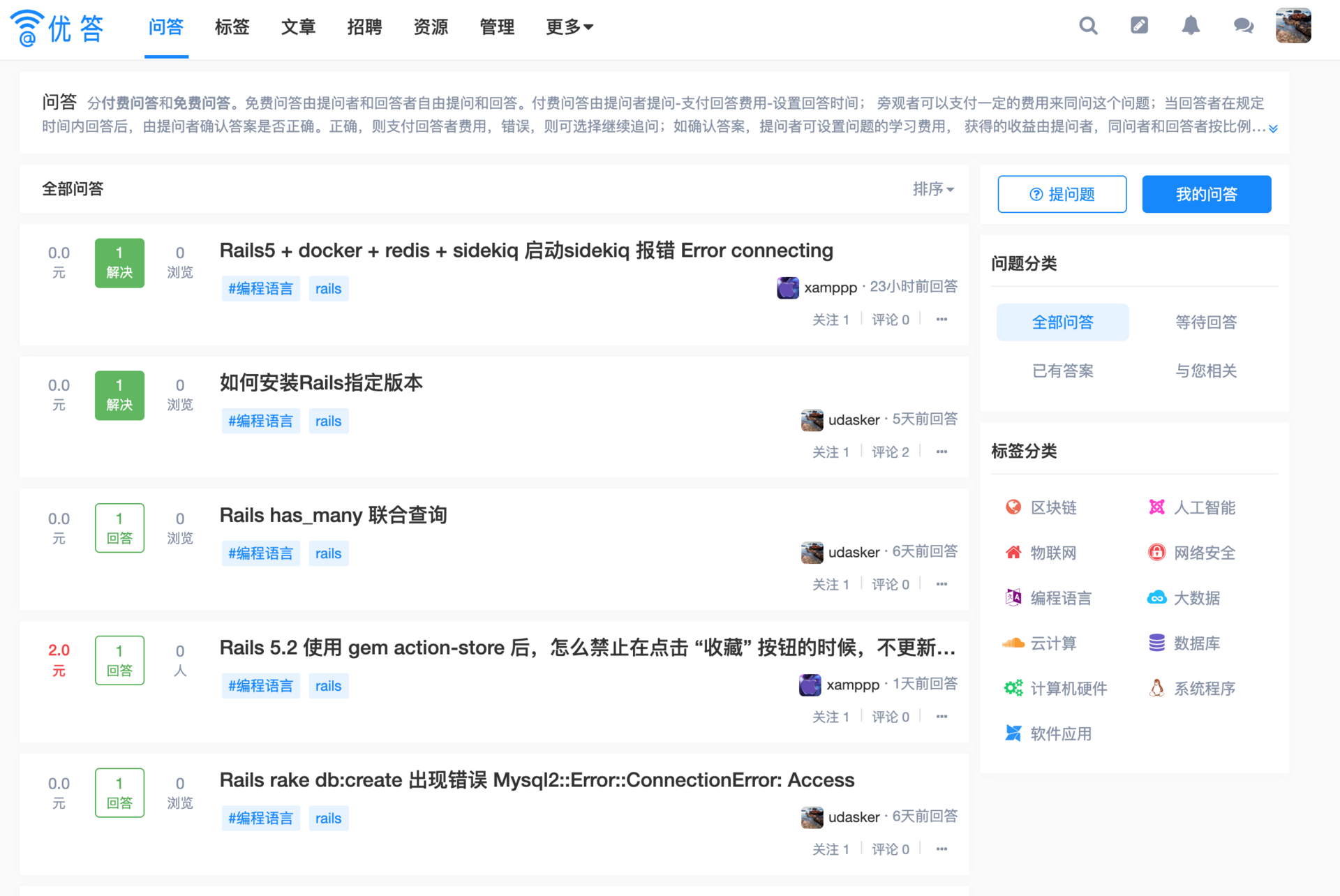Click 评论 0 on action-store question

coord(891,717)
